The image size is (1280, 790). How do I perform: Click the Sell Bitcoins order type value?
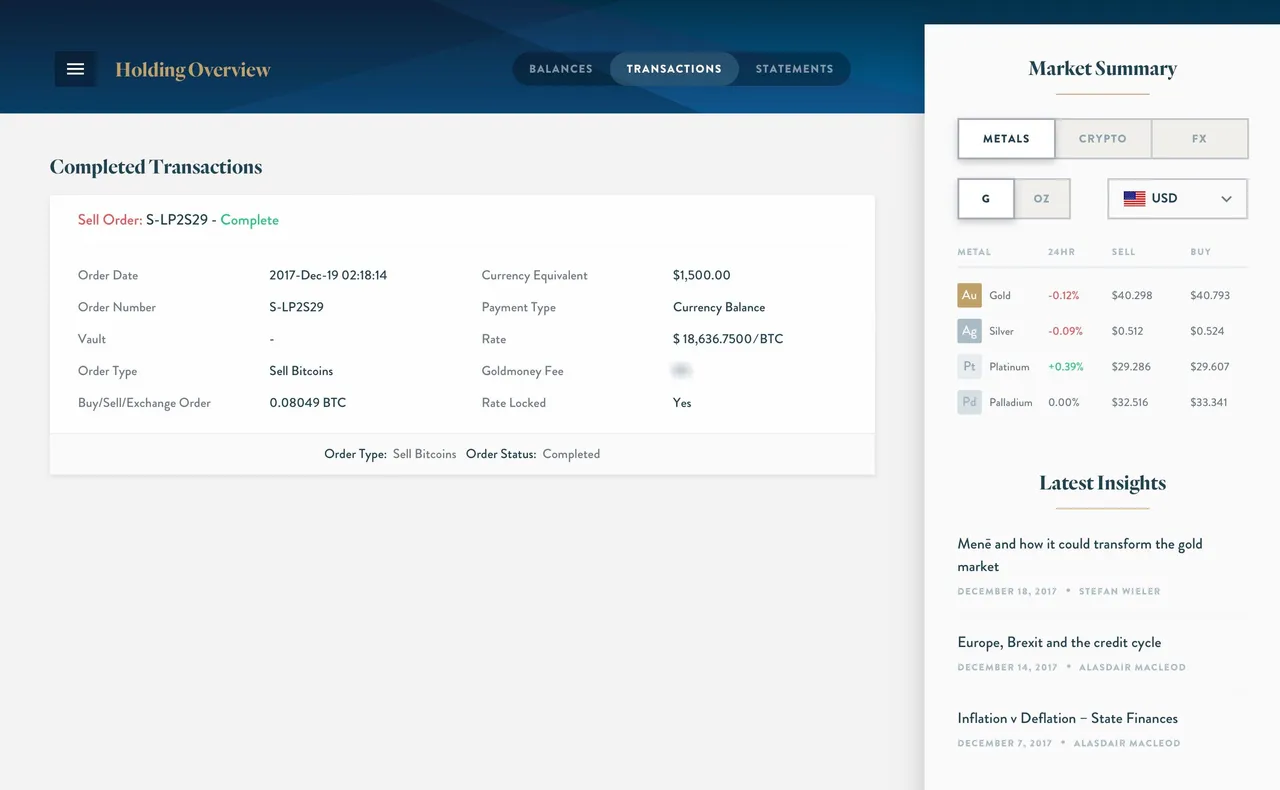pos(301,371)
